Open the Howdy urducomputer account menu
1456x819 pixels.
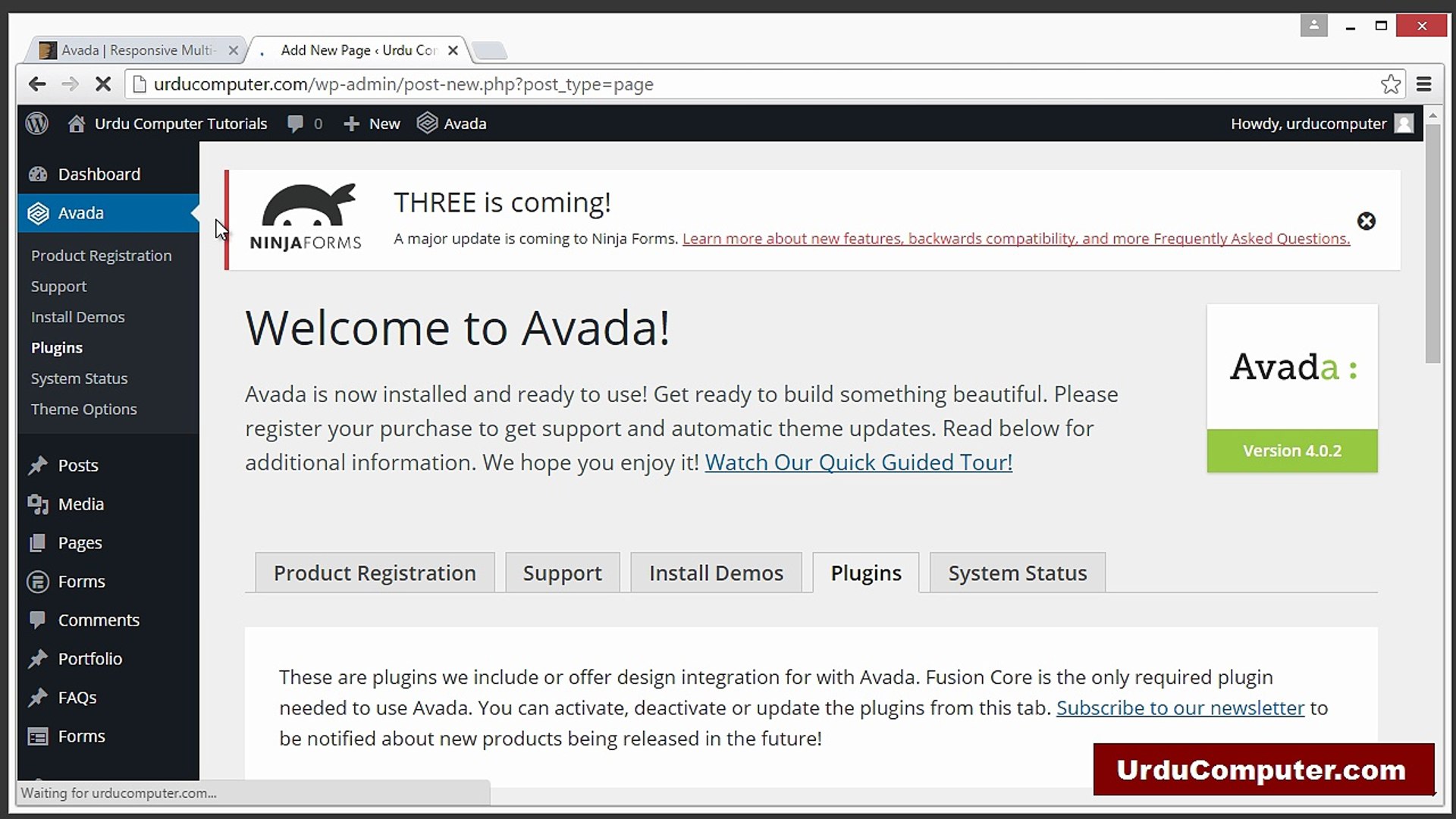(1319, 123)
